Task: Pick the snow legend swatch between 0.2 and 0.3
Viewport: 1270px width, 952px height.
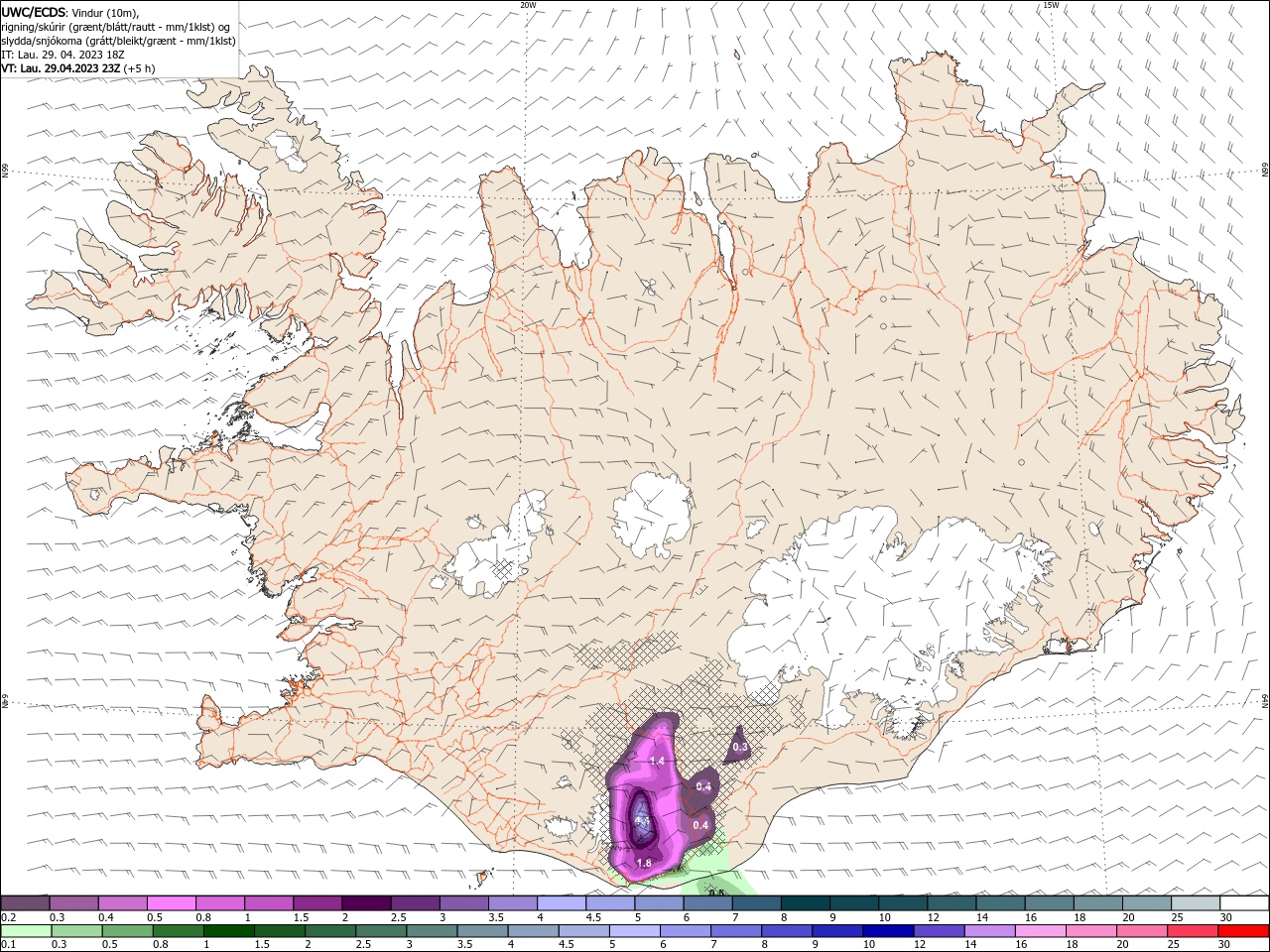Action: pos(26,902)
